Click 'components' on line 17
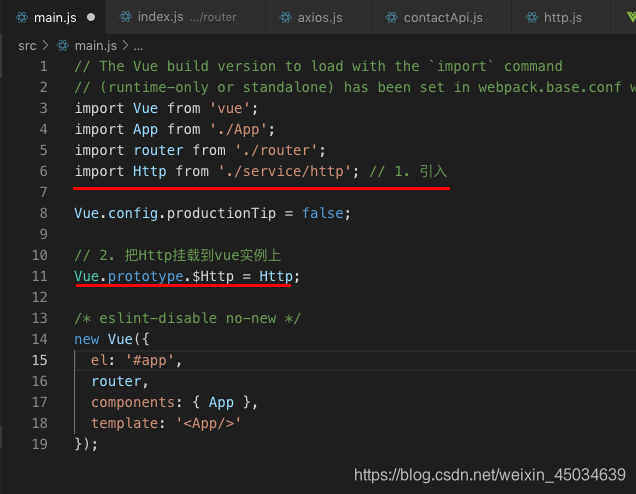 pos(133,402)
